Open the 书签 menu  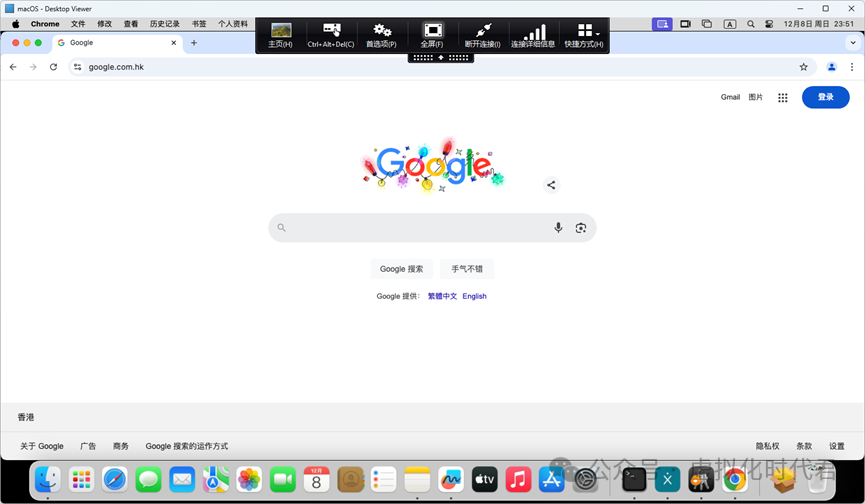click(x=199, y=24)
